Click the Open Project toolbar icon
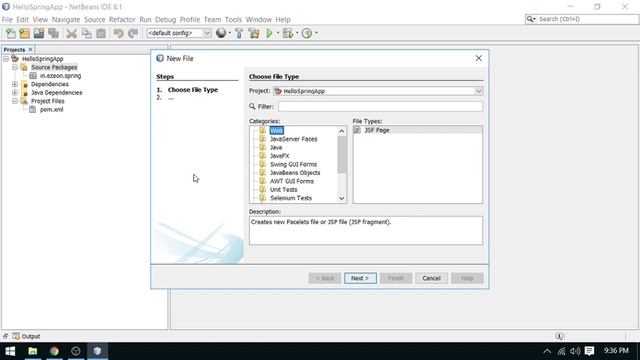 [x=39, y=33]
